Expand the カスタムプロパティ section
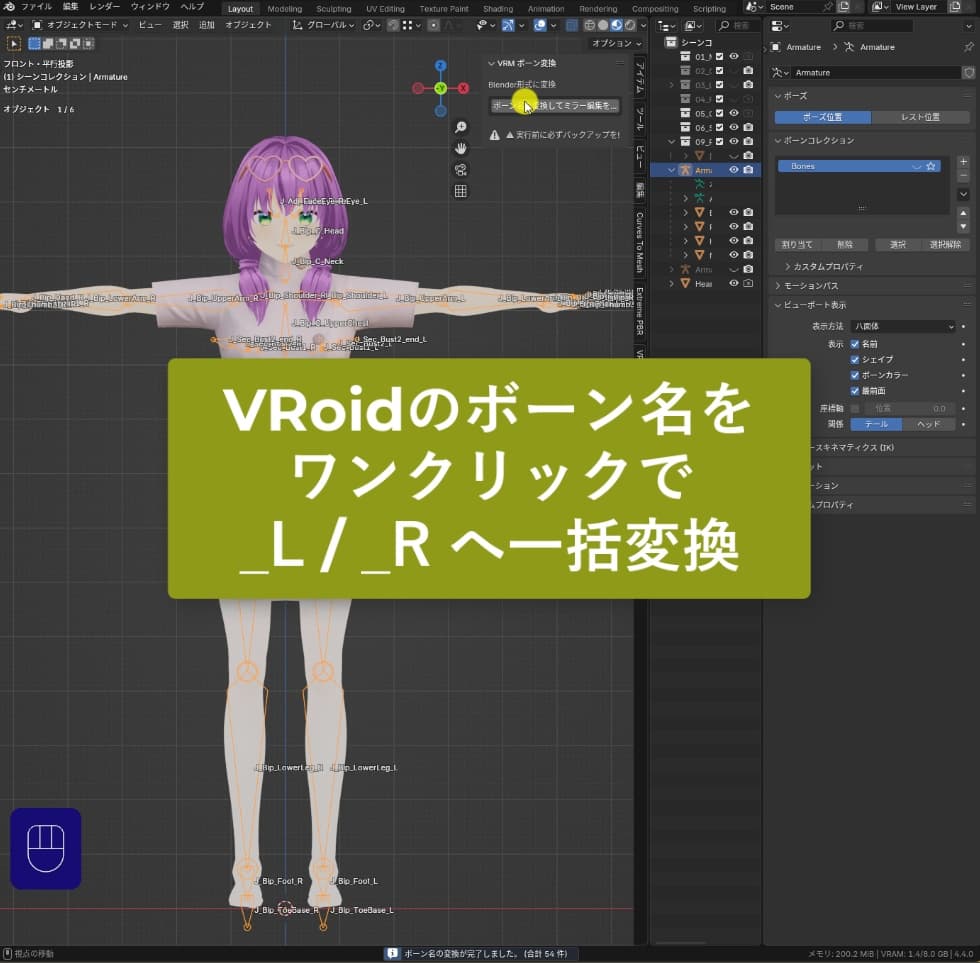The height and width of the screenshot is (963, 980). (x=827, y=267)
